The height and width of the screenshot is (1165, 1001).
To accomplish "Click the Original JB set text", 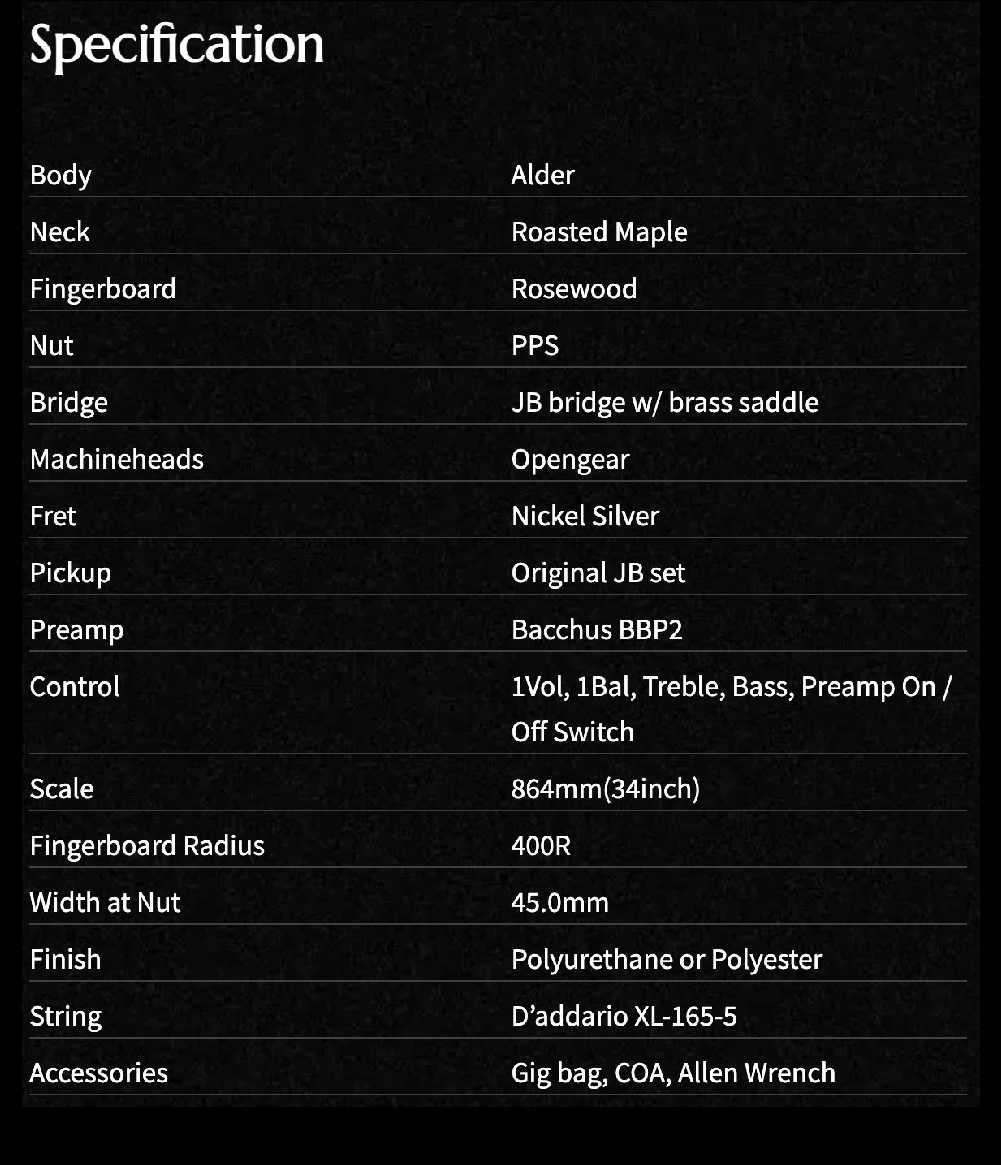I will tap(598, 573).
